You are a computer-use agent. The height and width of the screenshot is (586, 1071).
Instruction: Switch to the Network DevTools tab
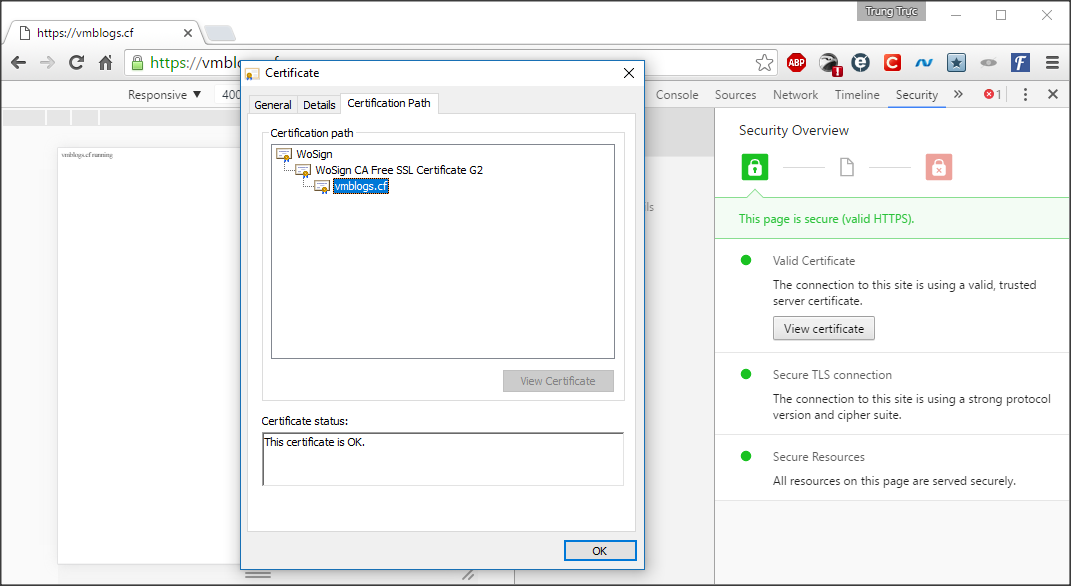pyautogui.click(x=795, y=95)
